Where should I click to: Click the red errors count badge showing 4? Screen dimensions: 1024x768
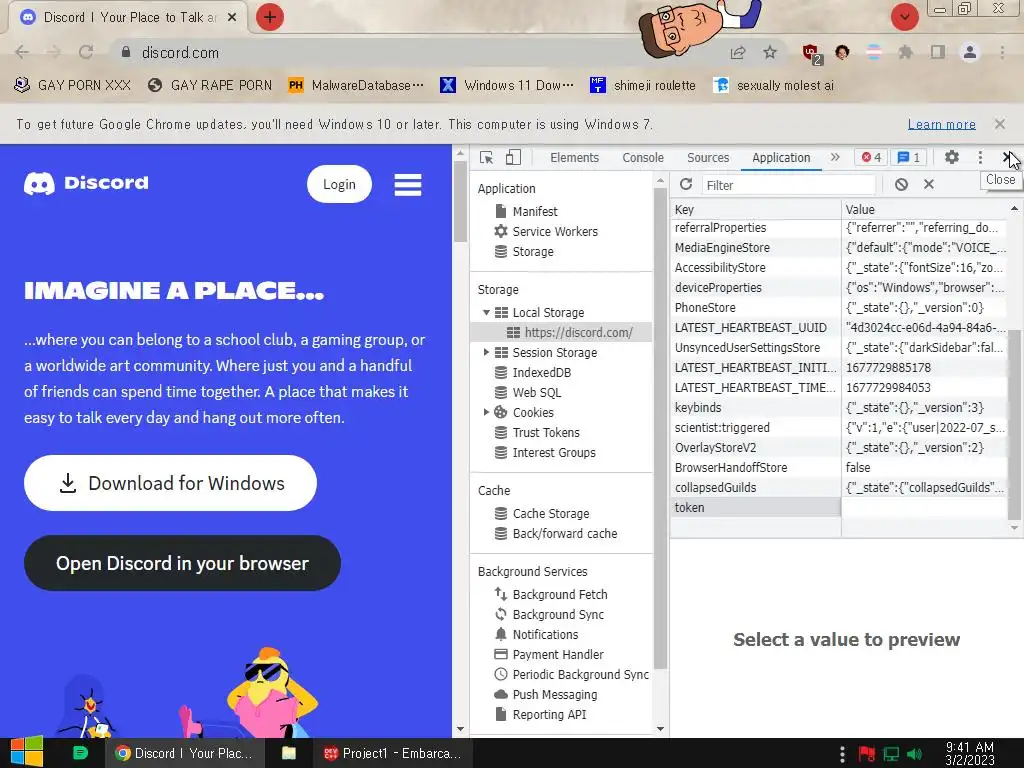pos(871,157)
